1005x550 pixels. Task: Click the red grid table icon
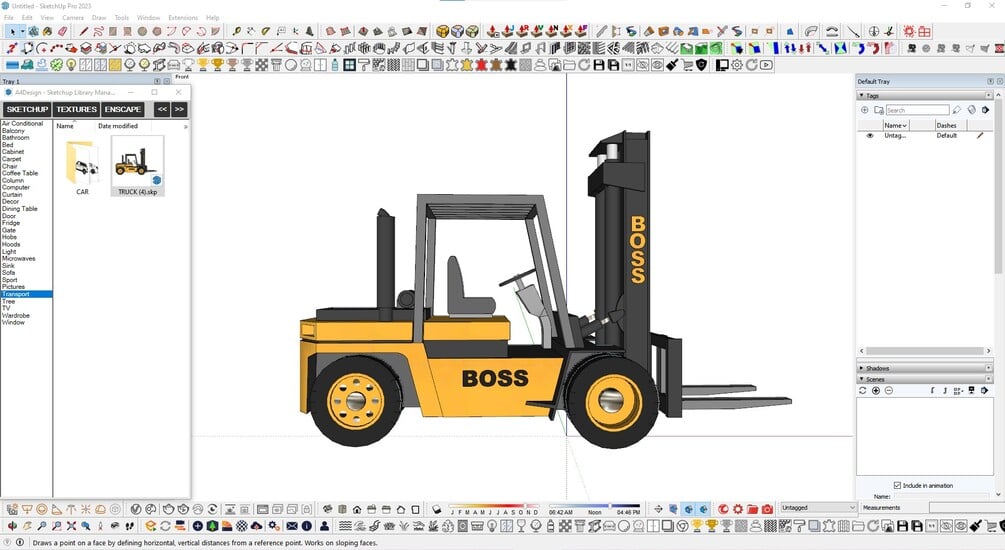point(924,31)
